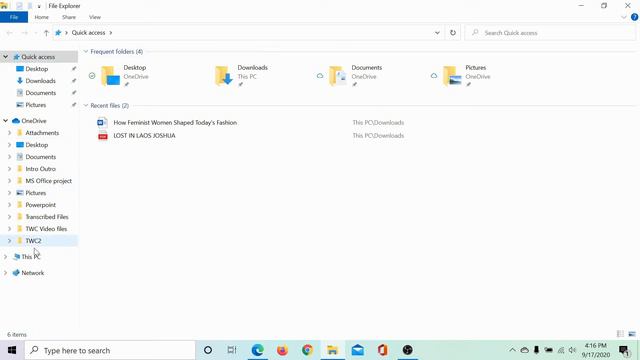
Task: Select the TWC2 folder
Action: point(33,241)
